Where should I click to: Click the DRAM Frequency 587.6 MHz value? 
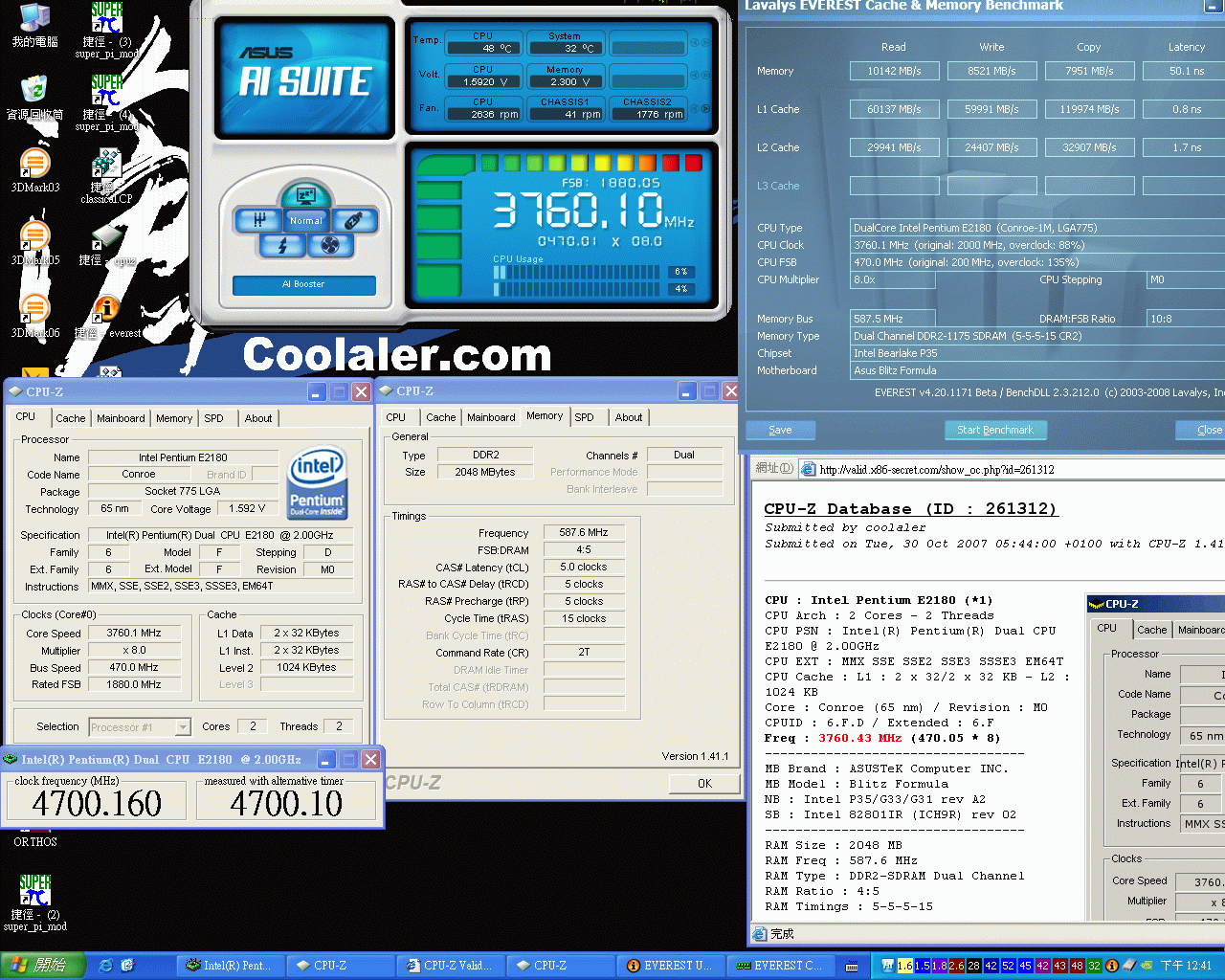coord(584,533)
